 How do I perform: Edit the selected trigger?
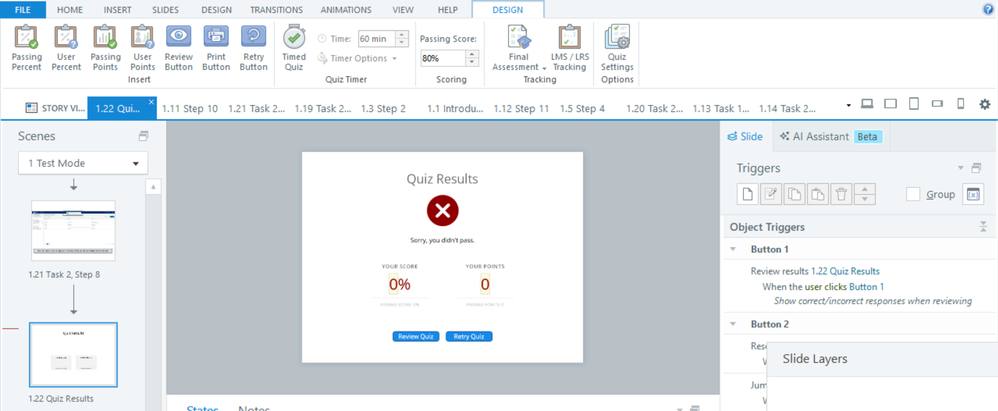pyautogui.click(x=771, y=195)
